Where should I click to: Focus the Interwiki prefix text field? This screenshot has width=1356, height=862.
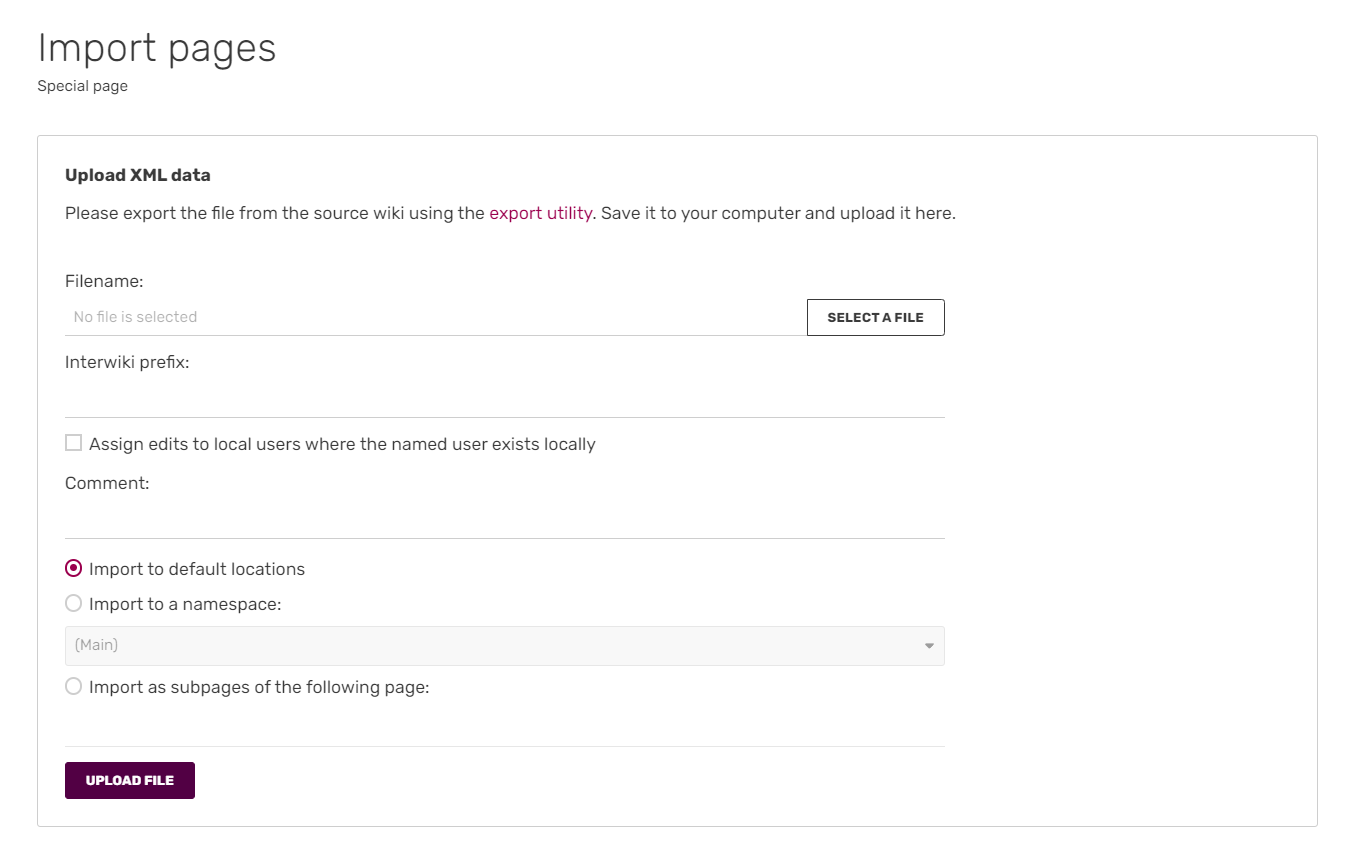click(x=504, y=400)
